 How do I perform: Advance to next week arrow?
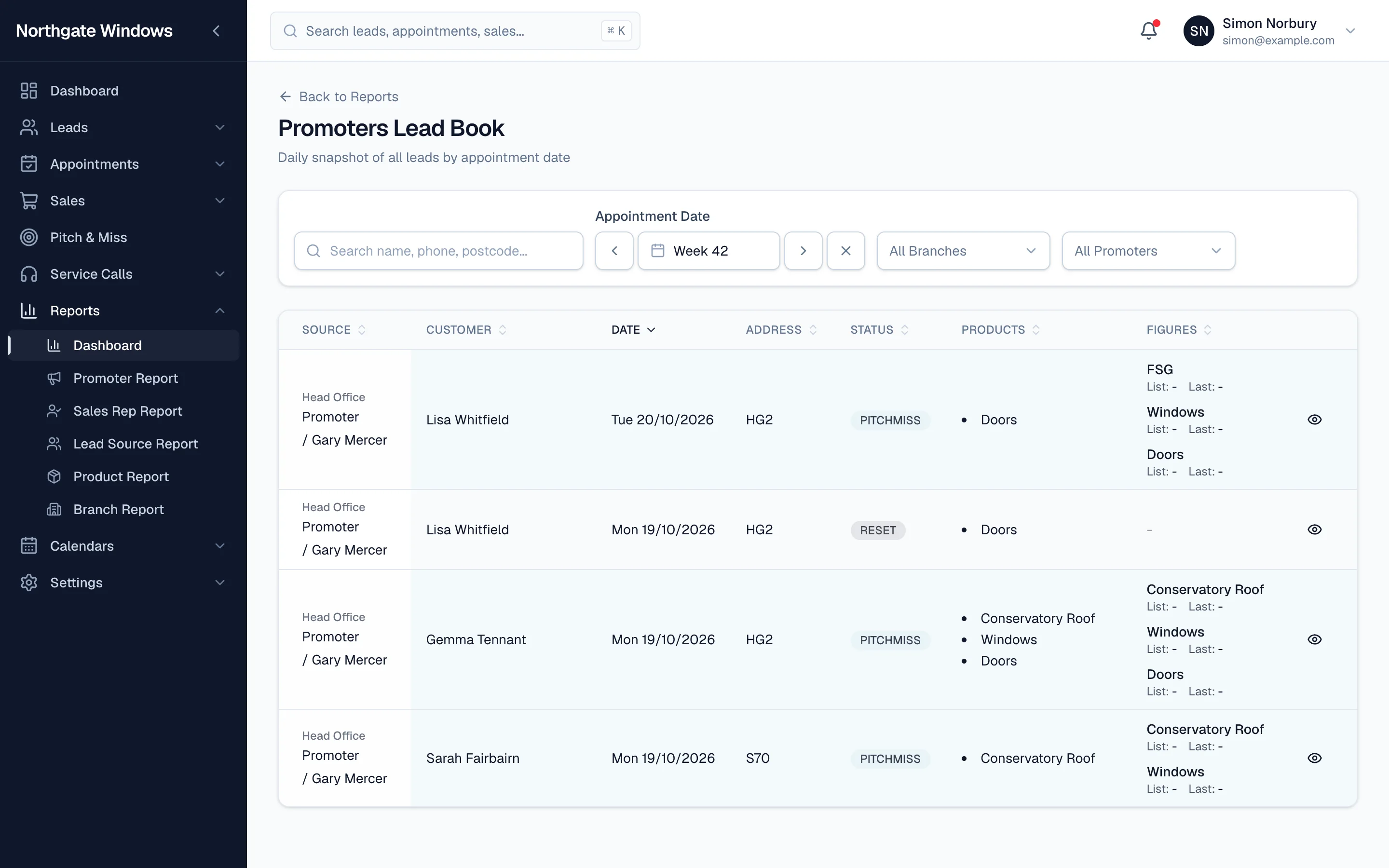point(803,251)
